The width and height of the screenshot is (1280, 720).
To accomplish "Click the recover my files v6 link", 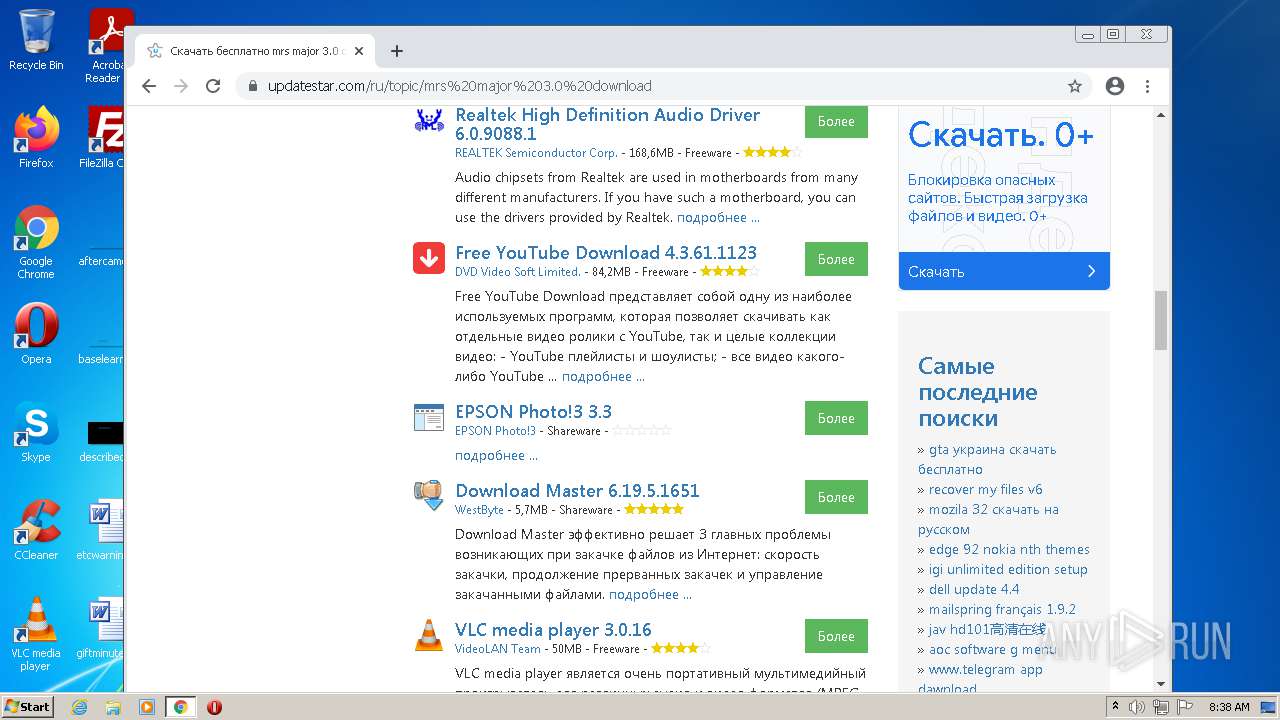I will point(985,490).
